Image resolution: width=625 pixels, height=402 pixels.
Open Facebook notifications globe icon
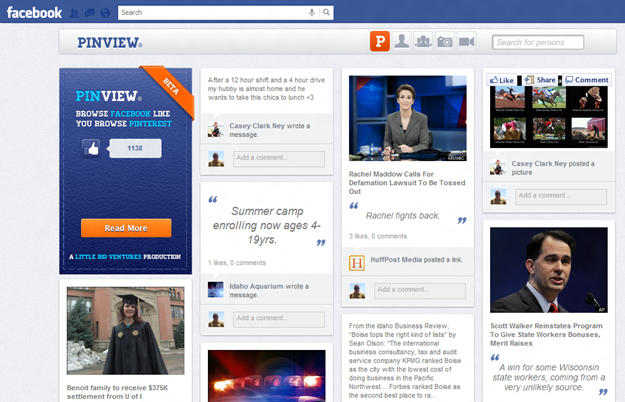[104, 13]
